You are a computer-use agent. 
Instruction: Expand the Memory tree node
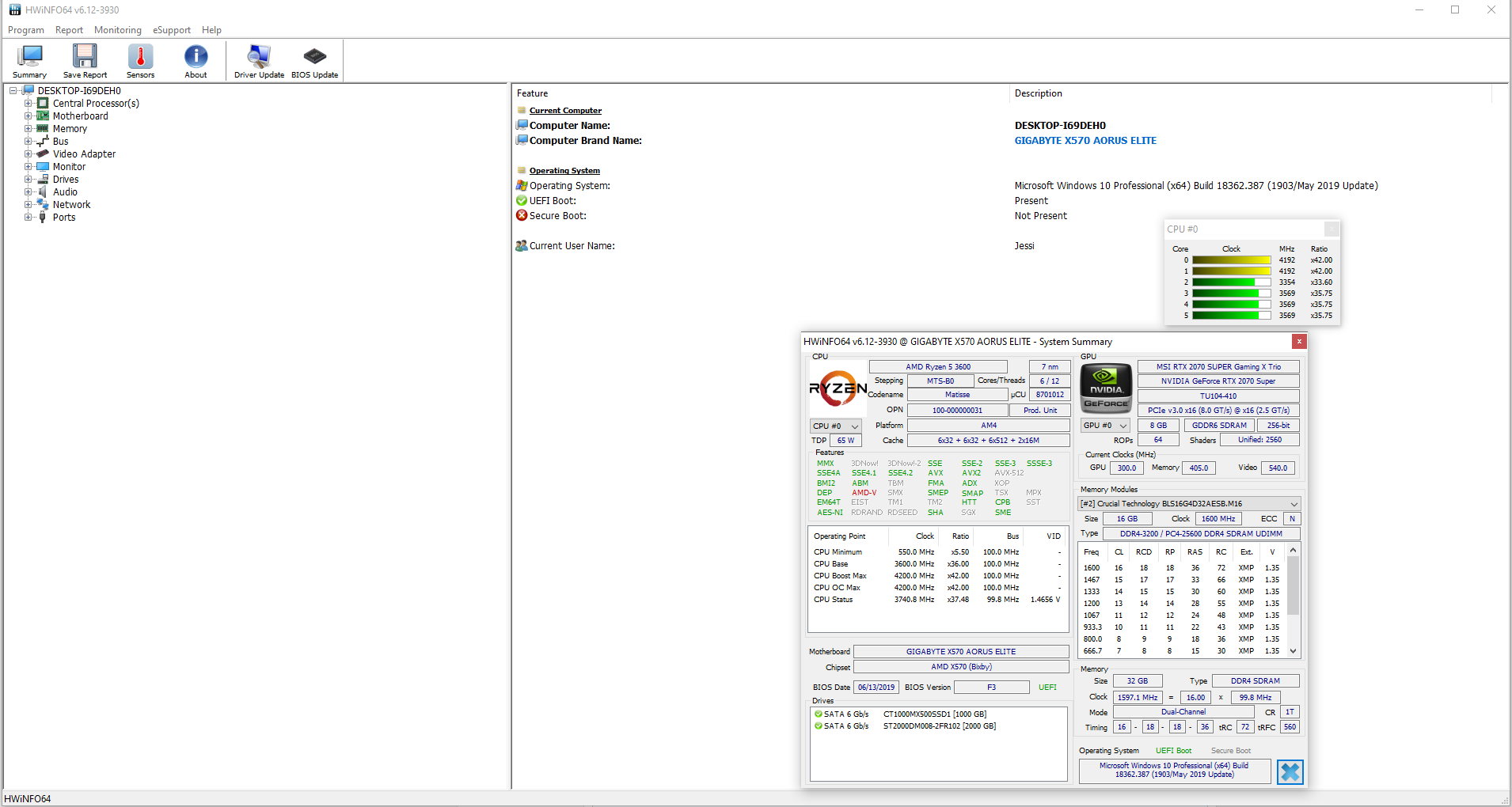click(x=28, y=129)
